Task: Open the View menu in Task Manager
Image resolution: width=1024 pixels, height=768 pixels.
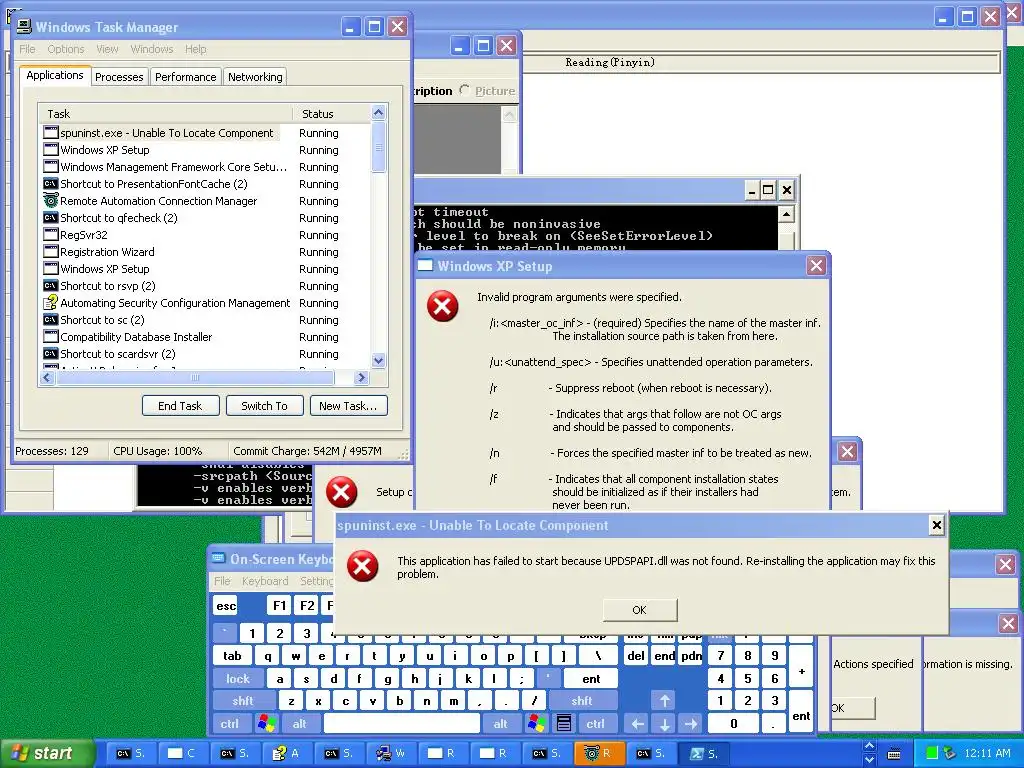Action: click(x=107, y=49)
